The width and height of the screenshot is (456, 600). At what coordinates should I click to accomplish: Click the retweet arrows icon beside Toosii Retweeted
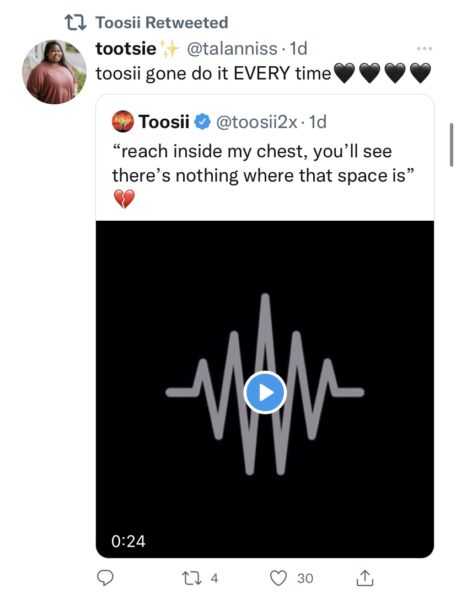[76, 23]
